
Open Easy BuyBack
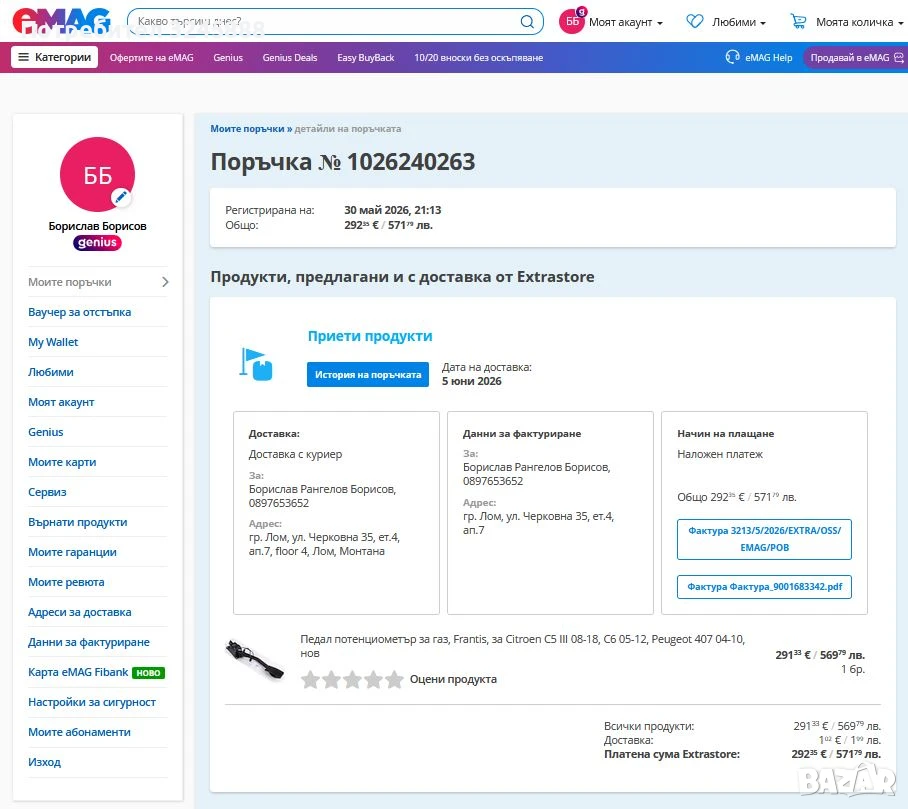pos(365,57)
